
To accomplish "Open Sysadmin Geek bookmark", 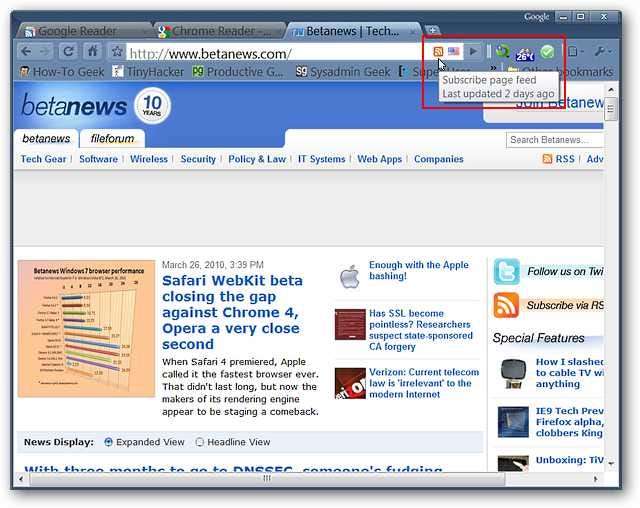I will [343, 72].
